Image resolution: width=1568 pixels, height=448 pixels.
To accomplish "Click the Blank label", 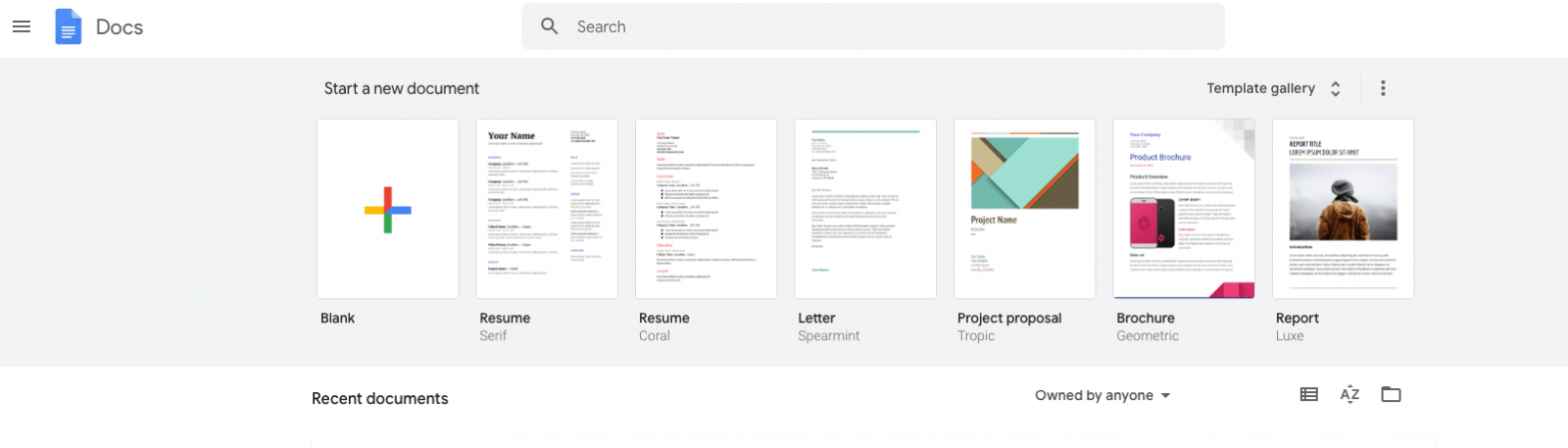I will click(x=337, y=318).
